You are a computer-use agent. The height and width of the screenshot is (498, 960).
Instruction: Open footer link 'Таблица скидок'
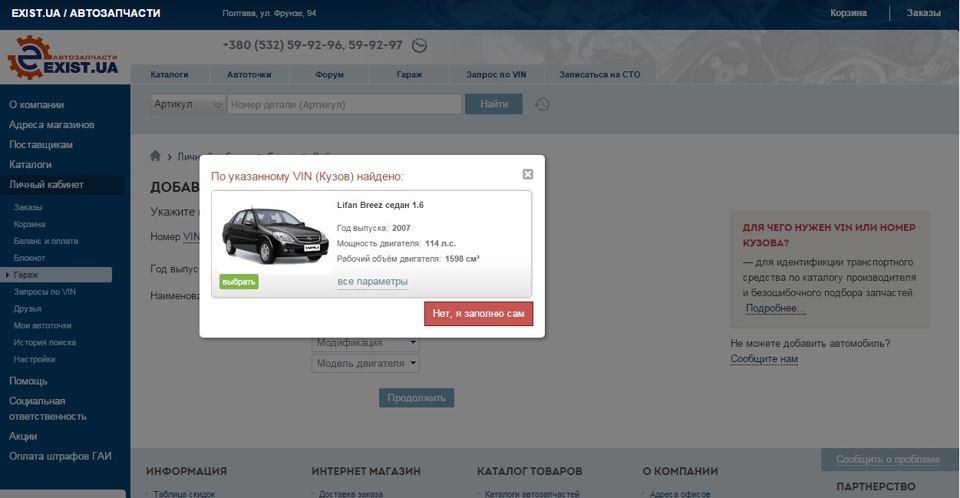tap(184, 494)
